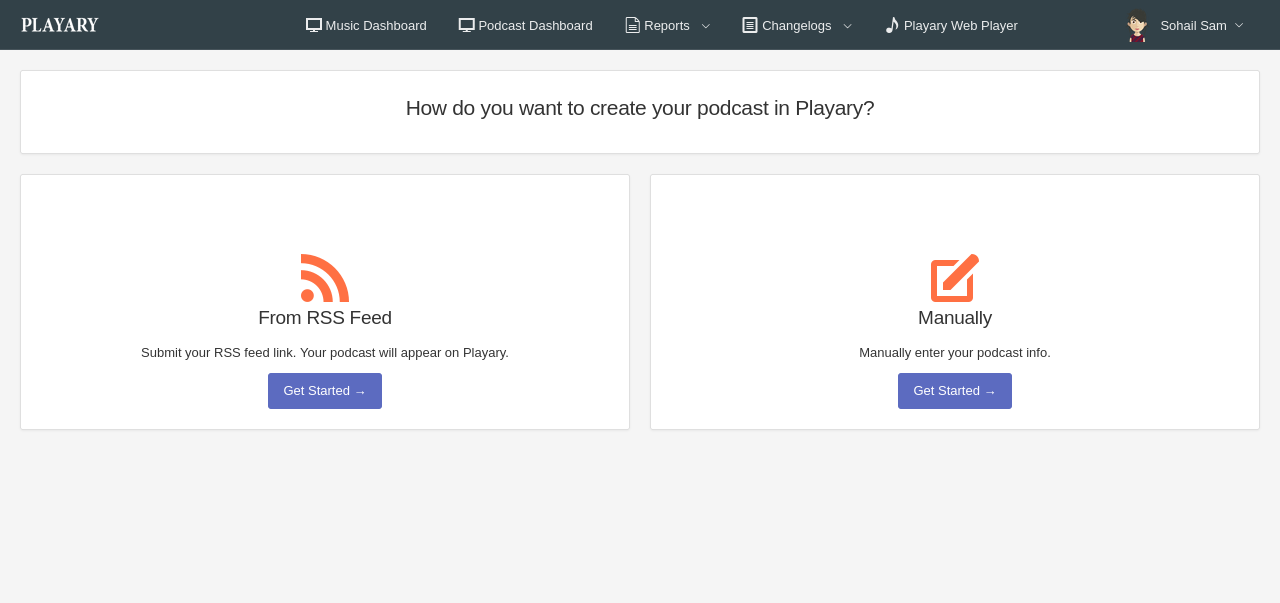1280x603 pixels.
Task: Click the From RSS Feed heading text
Action: click(325, 318)
